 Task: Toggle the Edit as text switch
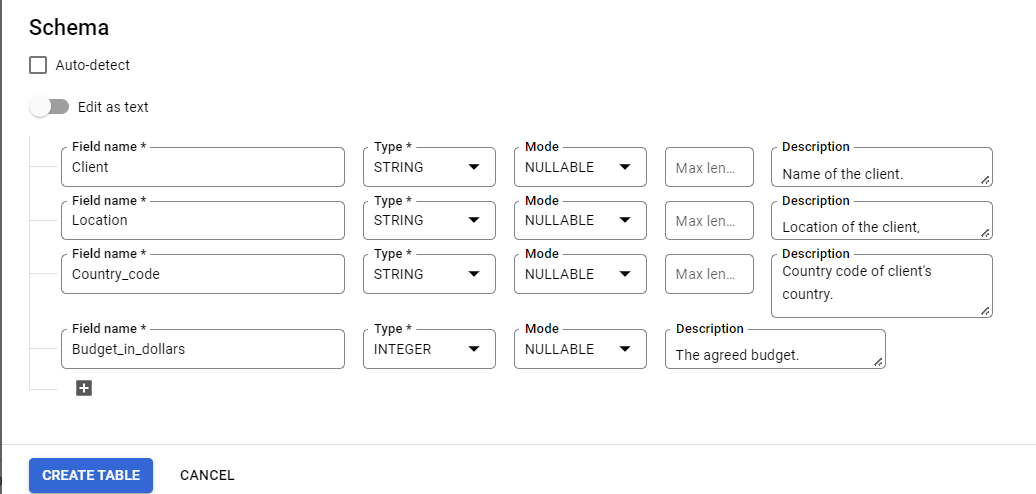pyautogui.click(x=49, y=107)
